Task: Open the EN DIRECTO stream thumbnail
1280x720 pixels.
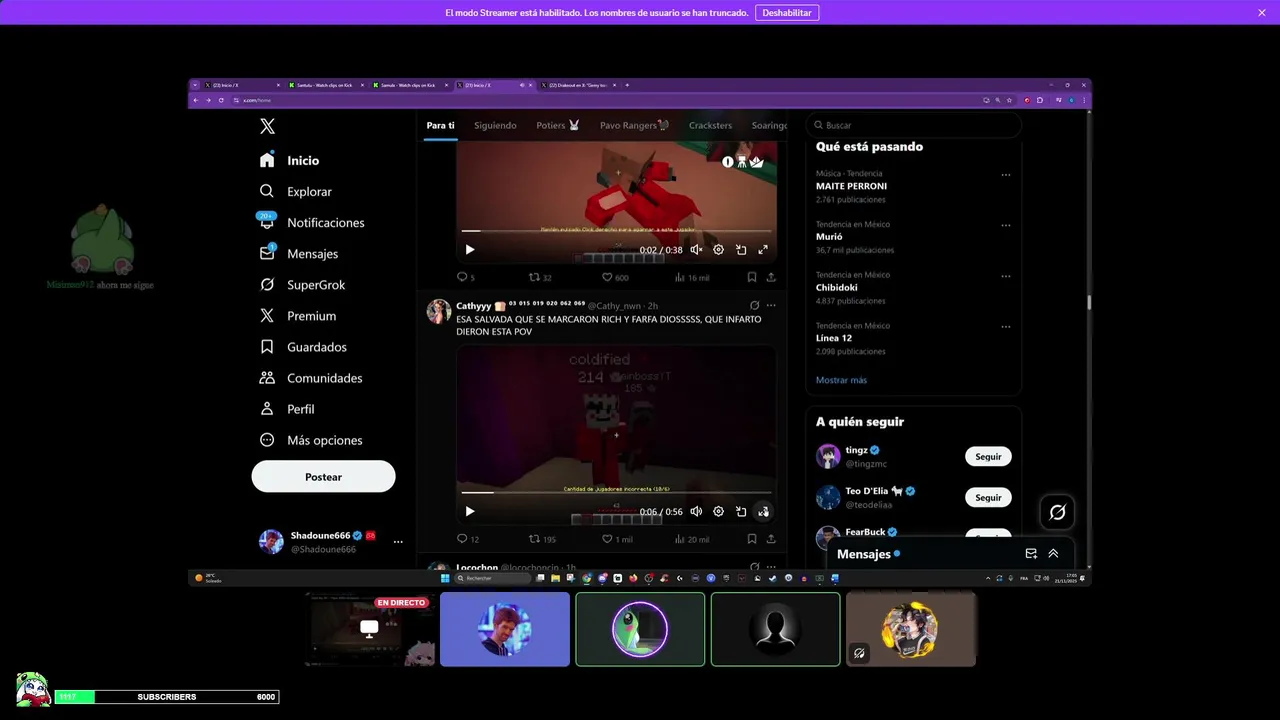Action: pos(369,629)
